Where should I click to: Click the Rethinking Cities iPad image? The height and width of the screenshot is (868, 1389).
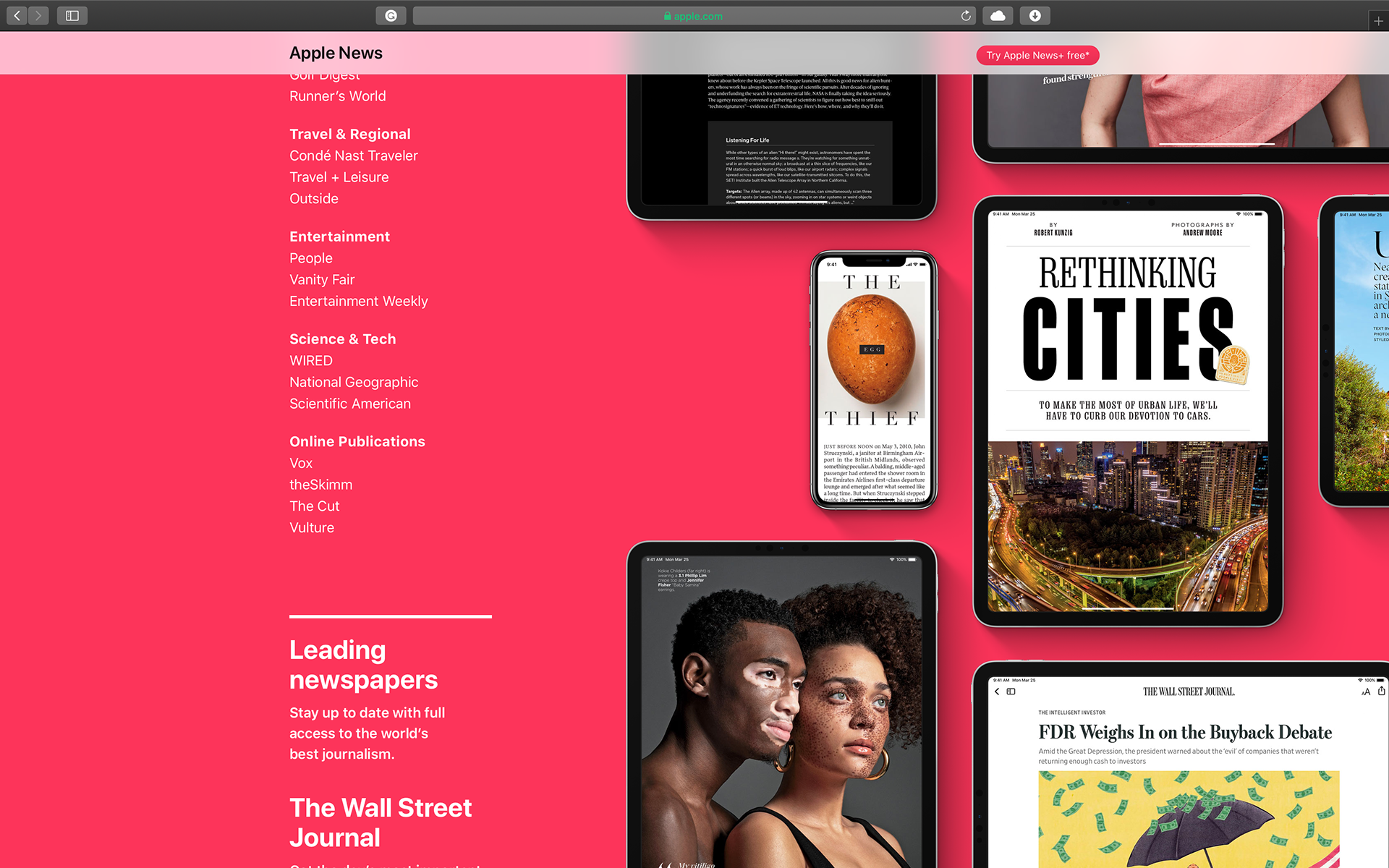tap(1127, 411)
